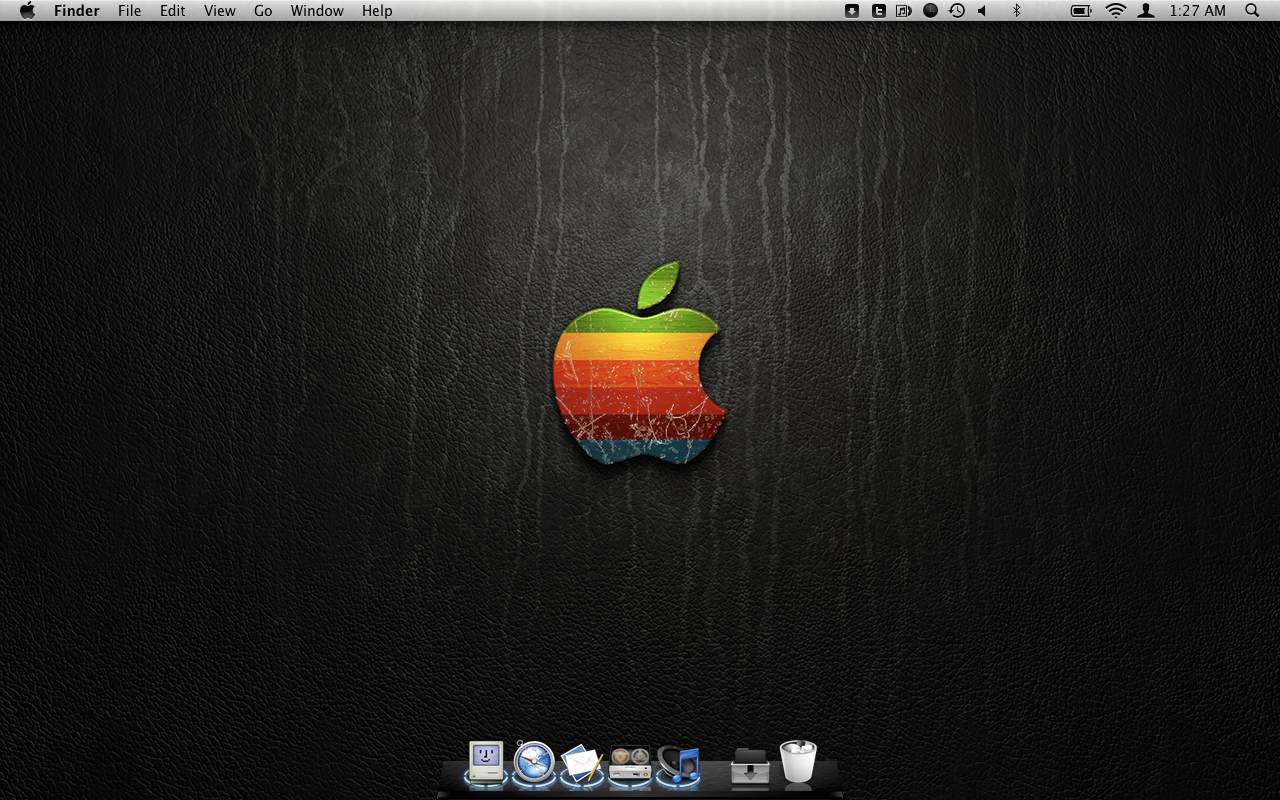Open the Help menu

[x=377, y=11]
